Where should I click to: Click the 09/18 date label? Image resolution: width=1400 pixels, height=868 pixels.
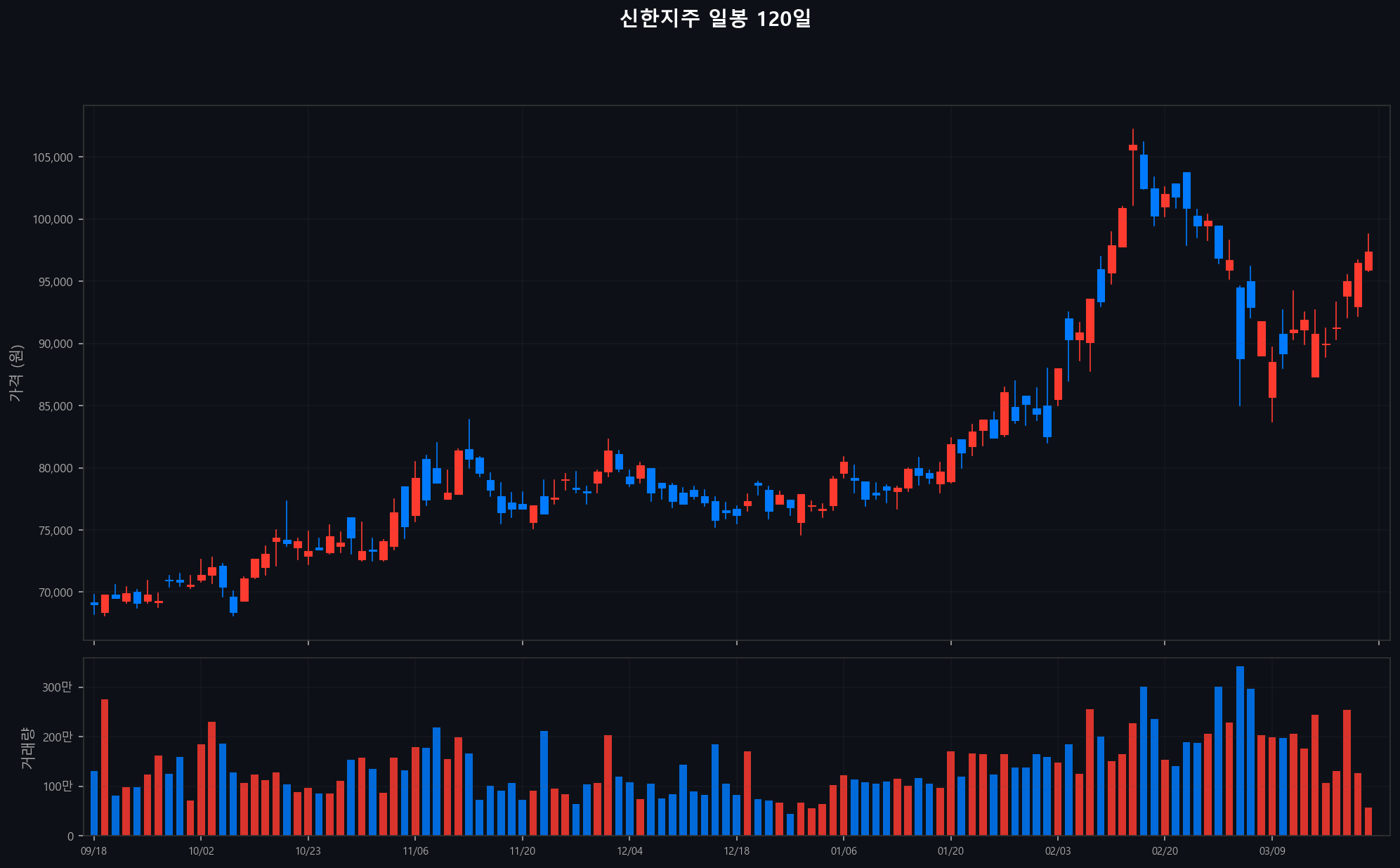click(x=93, y=851)
